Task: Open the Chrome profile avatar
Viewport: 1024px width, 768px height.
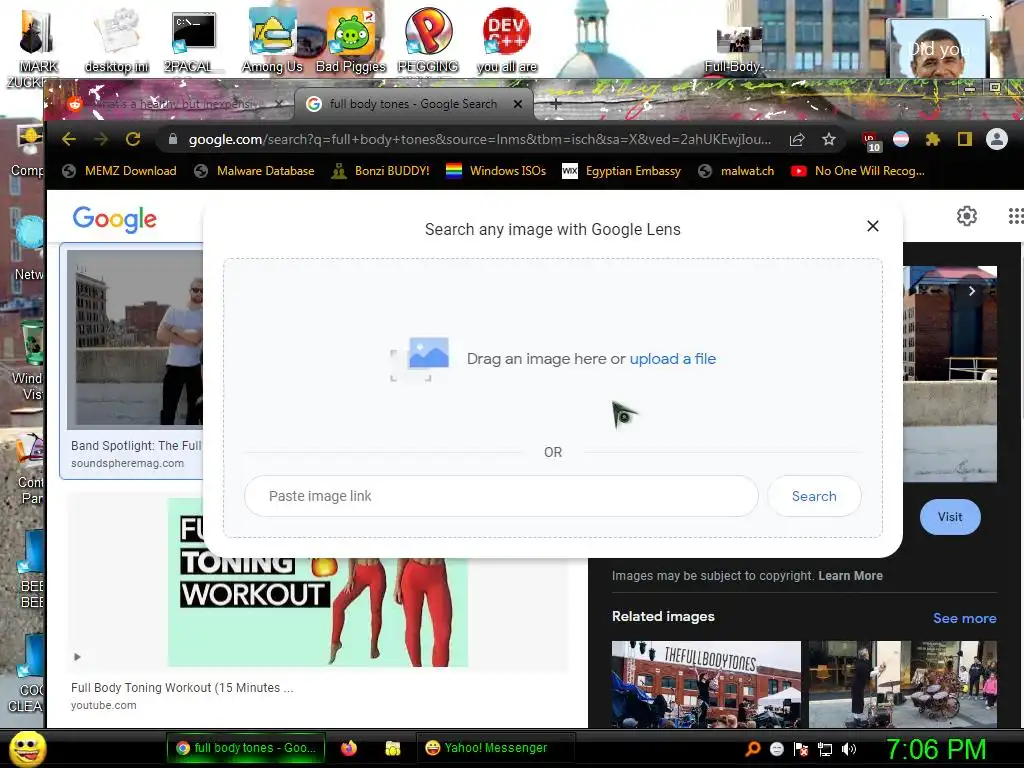Action: pos(997,139)
